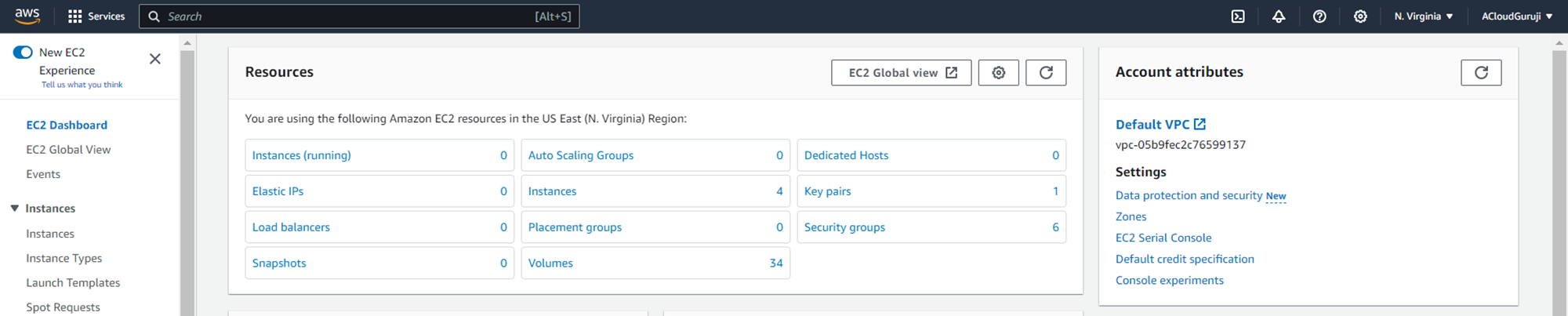
Task: Open the Services grid menu
Action: click(96, 16)
